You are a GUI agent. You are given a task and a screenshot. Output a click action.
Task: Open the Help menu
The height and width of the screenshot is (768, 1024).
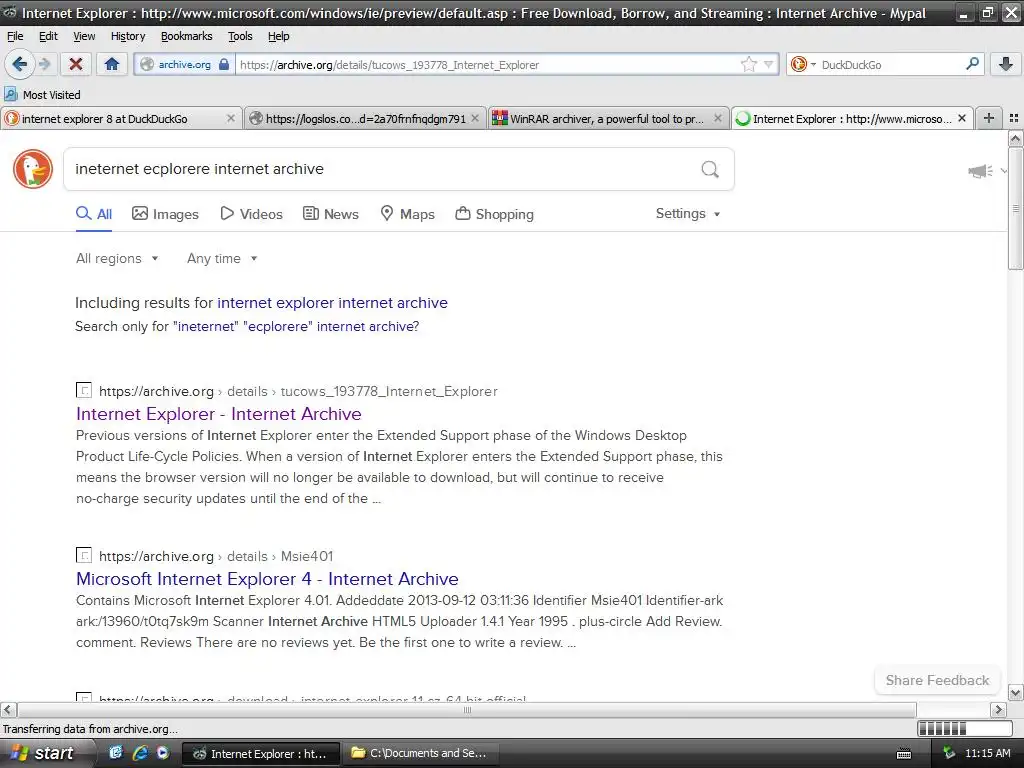coord(278,36)
